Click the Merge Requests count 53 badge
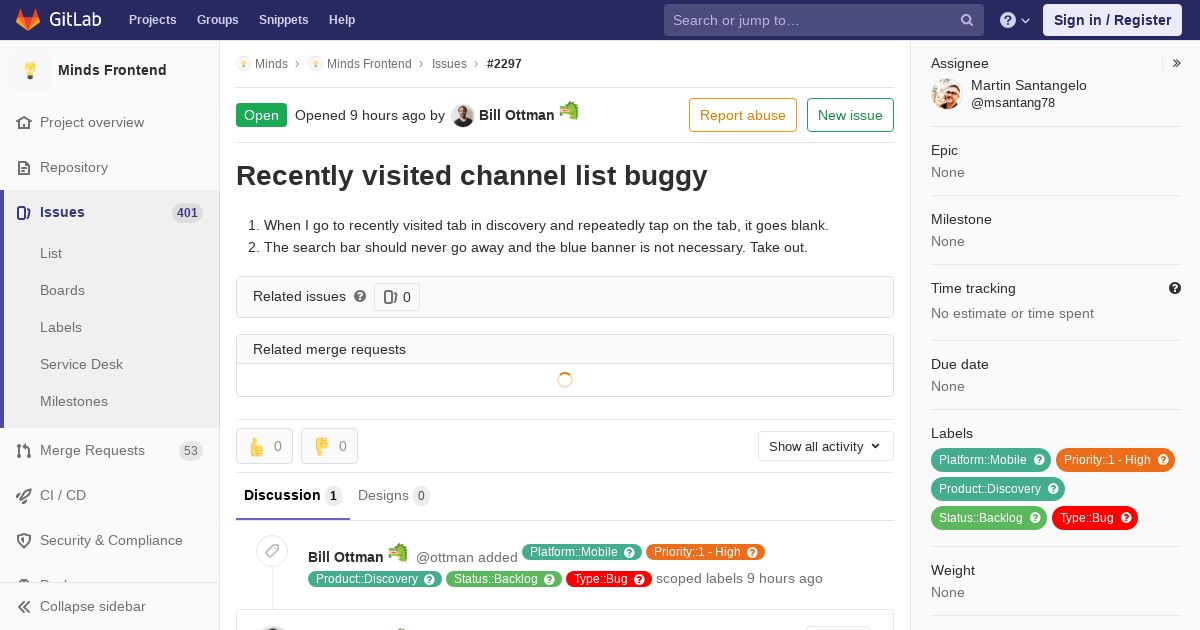Image resolution: width=1200 pixels, height=630 pixels. [191, 451]
